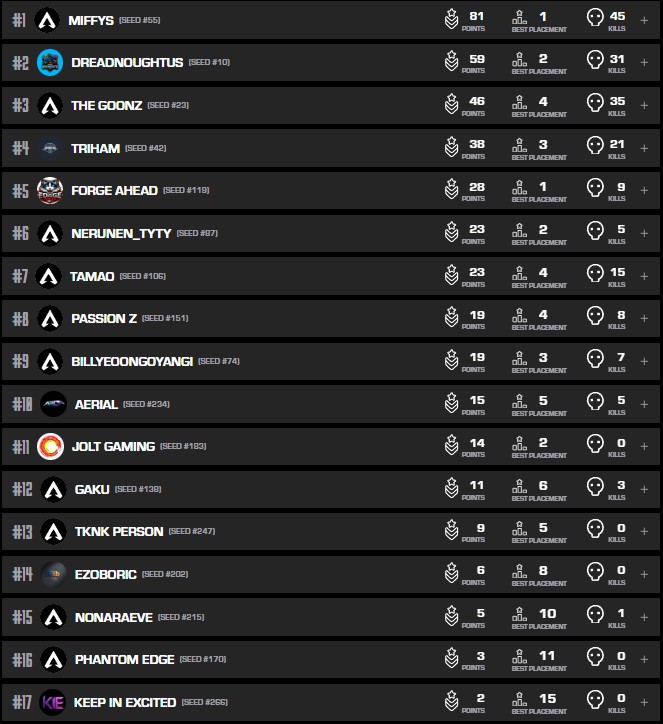
Task: Expand Passion Z row details
Action: pos(644,318)
